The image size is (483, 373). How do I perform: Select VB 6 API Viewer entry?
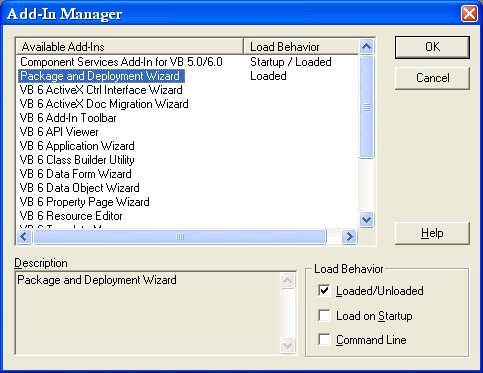click(59, 132)
